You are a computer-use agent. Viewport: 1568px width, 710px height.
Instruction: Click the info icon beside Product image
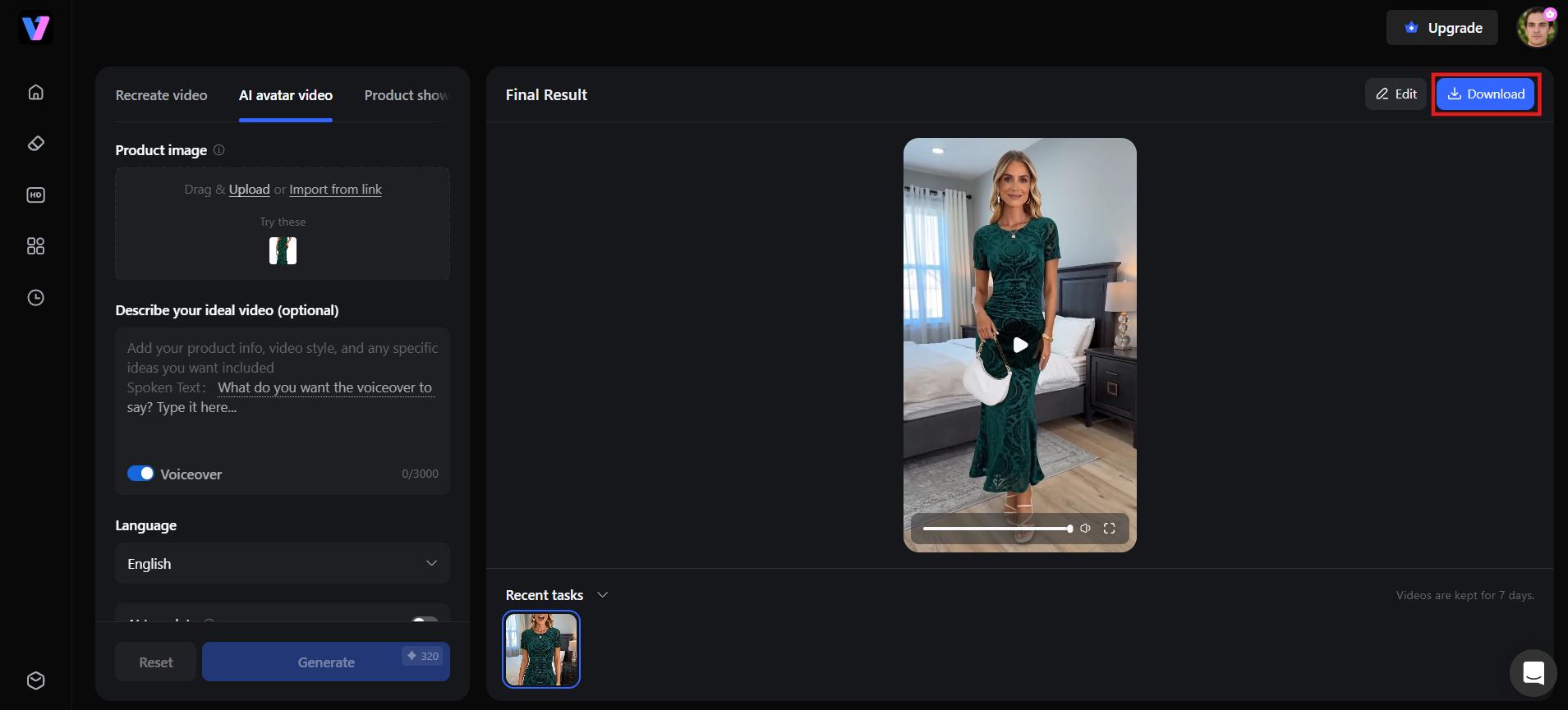point(219,150)
